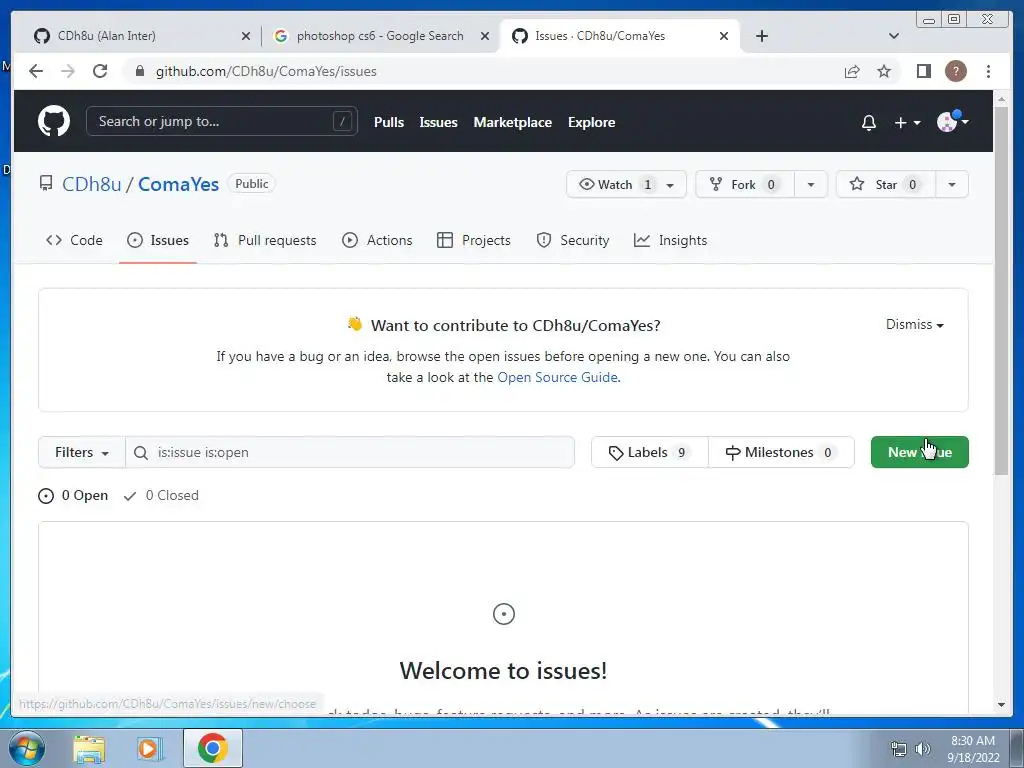Image resolution: width=1024 pixels, height=768 pixels.
Task: Open Issues in the top navigation
Action: (x=438, y=122)
